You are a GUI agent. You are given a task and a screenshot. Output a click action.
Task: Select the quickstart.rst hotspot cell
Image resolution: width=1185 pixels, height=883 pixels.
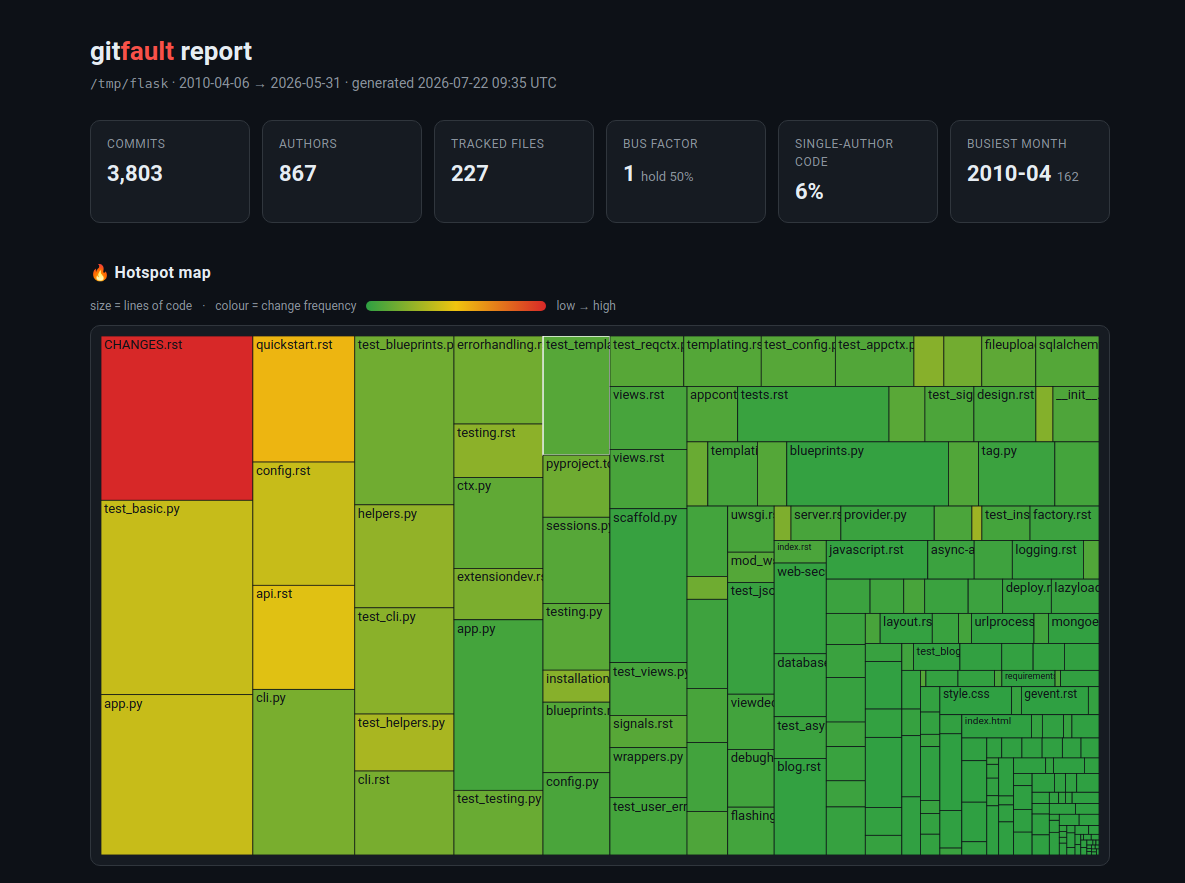tap(304, 399)
